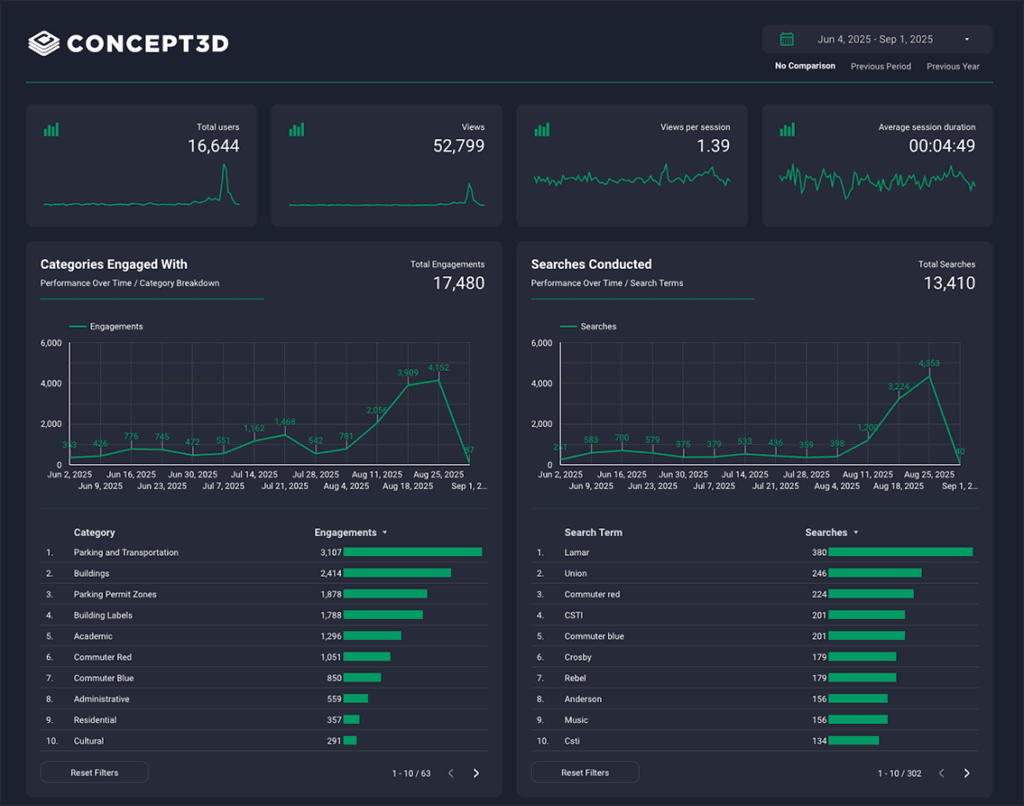Click the 3,909 engagements data point
The width and height of the screenshot is (1024, 806).
click(x=408, y=385)
